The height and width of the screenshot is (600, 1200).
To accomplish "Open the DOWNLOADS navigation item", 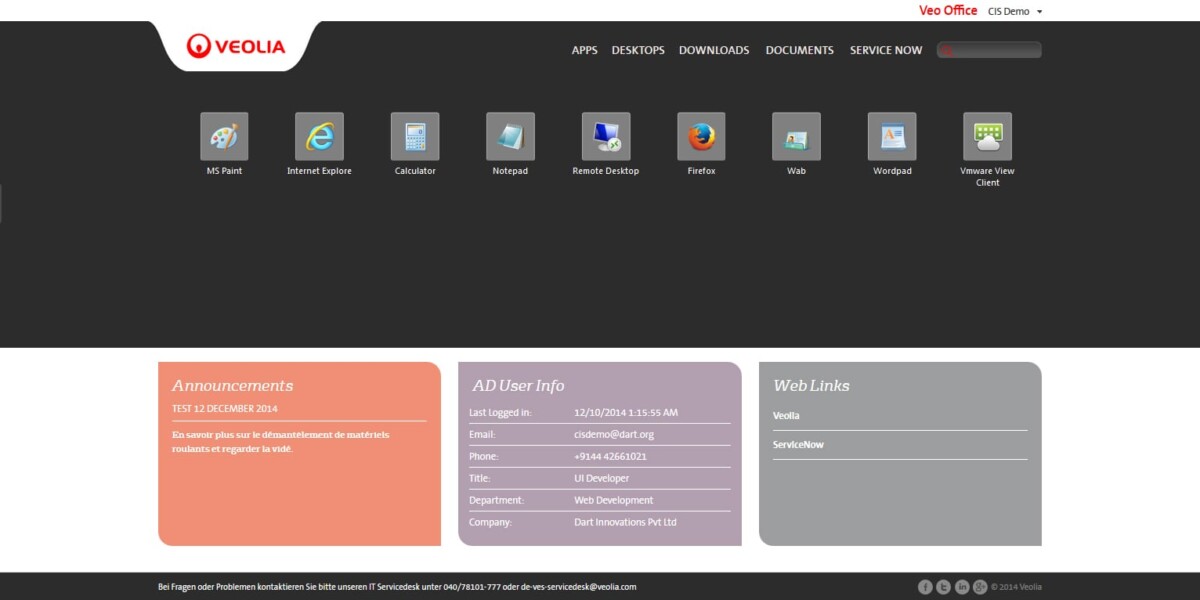I will coord(714,50).
